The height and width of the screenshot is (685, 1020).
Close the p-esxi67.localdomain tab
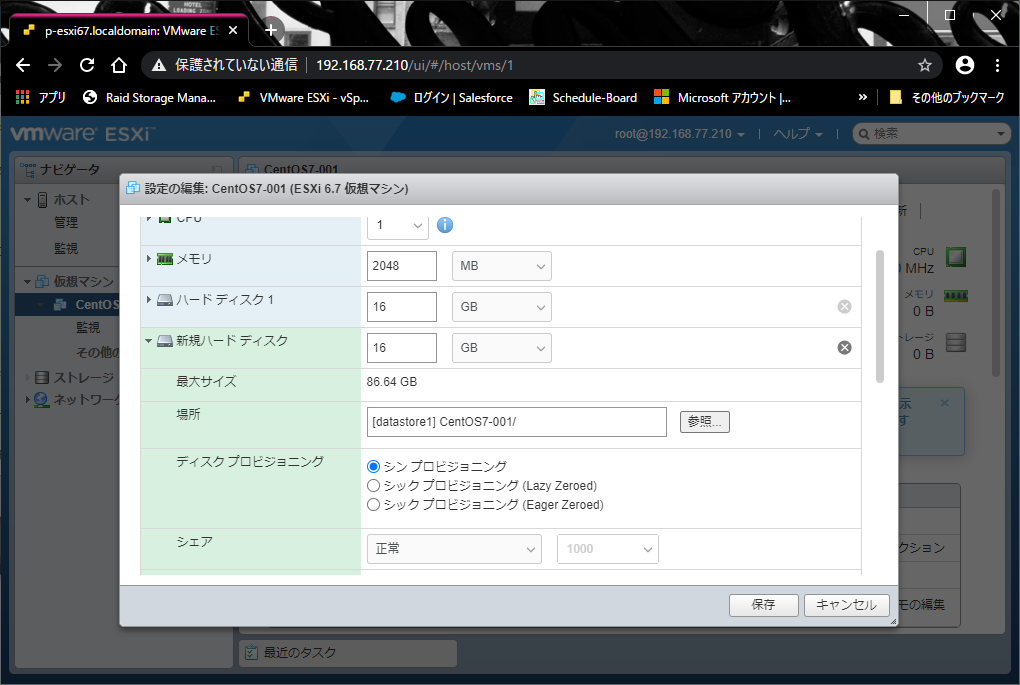(233, 31)
